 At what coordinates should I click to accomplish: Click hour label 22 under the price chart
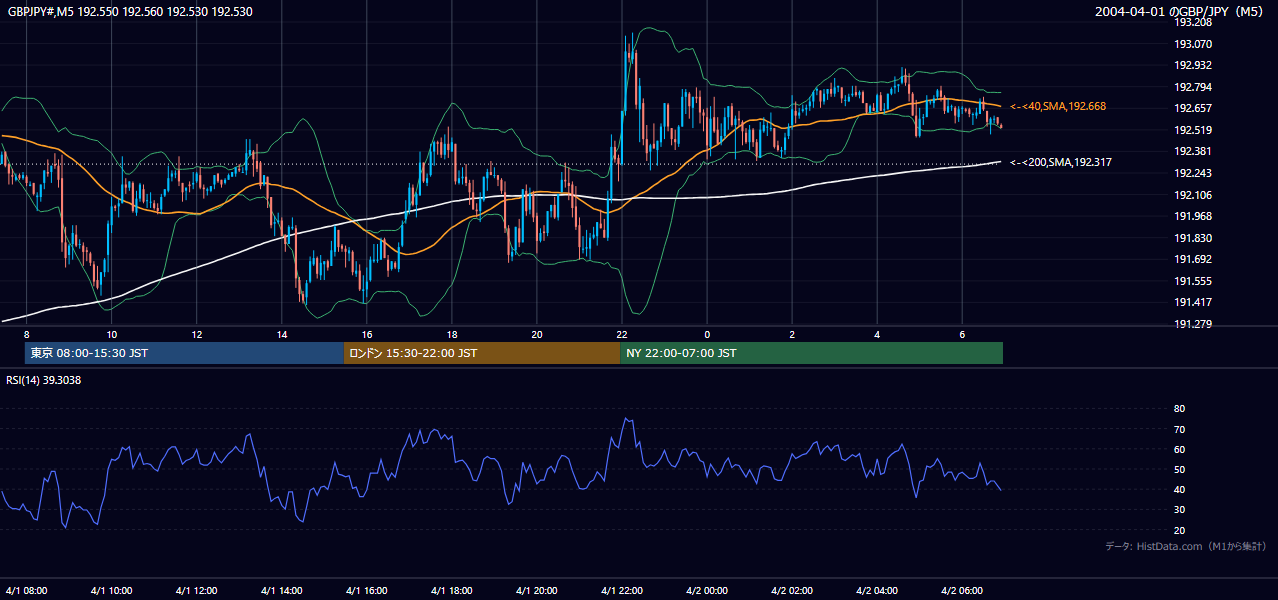click(622, 334)
